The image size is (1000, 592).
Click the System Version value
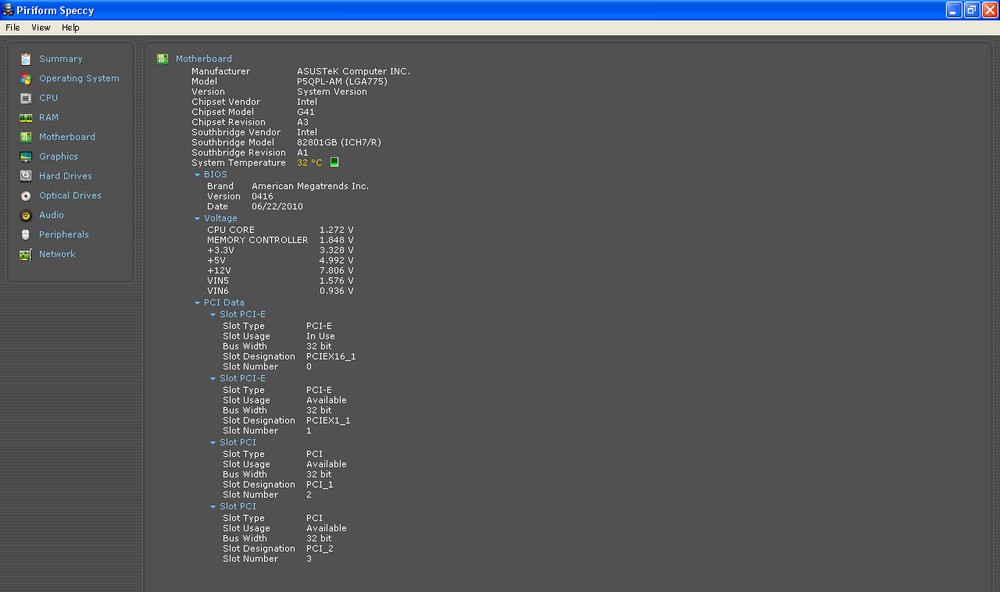click(x=332, y=92)
